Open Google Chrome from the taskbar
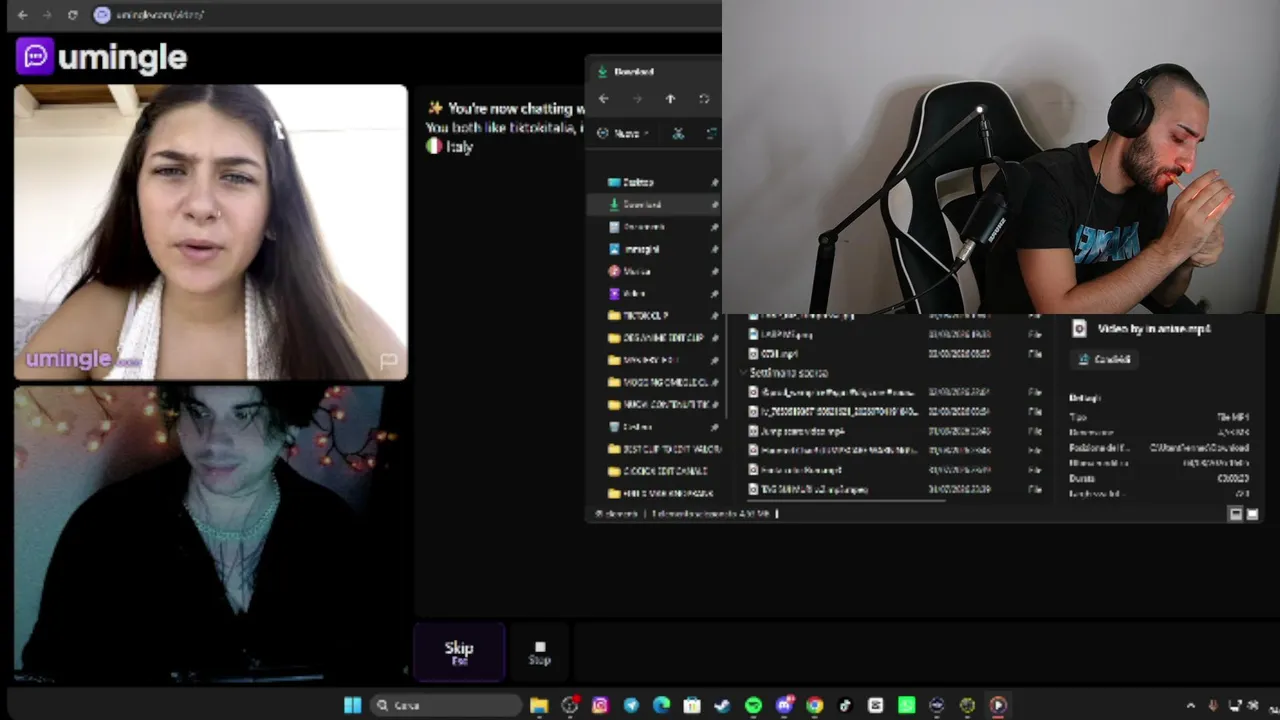This screenshot has height=720, width=1280. point(814,705)
